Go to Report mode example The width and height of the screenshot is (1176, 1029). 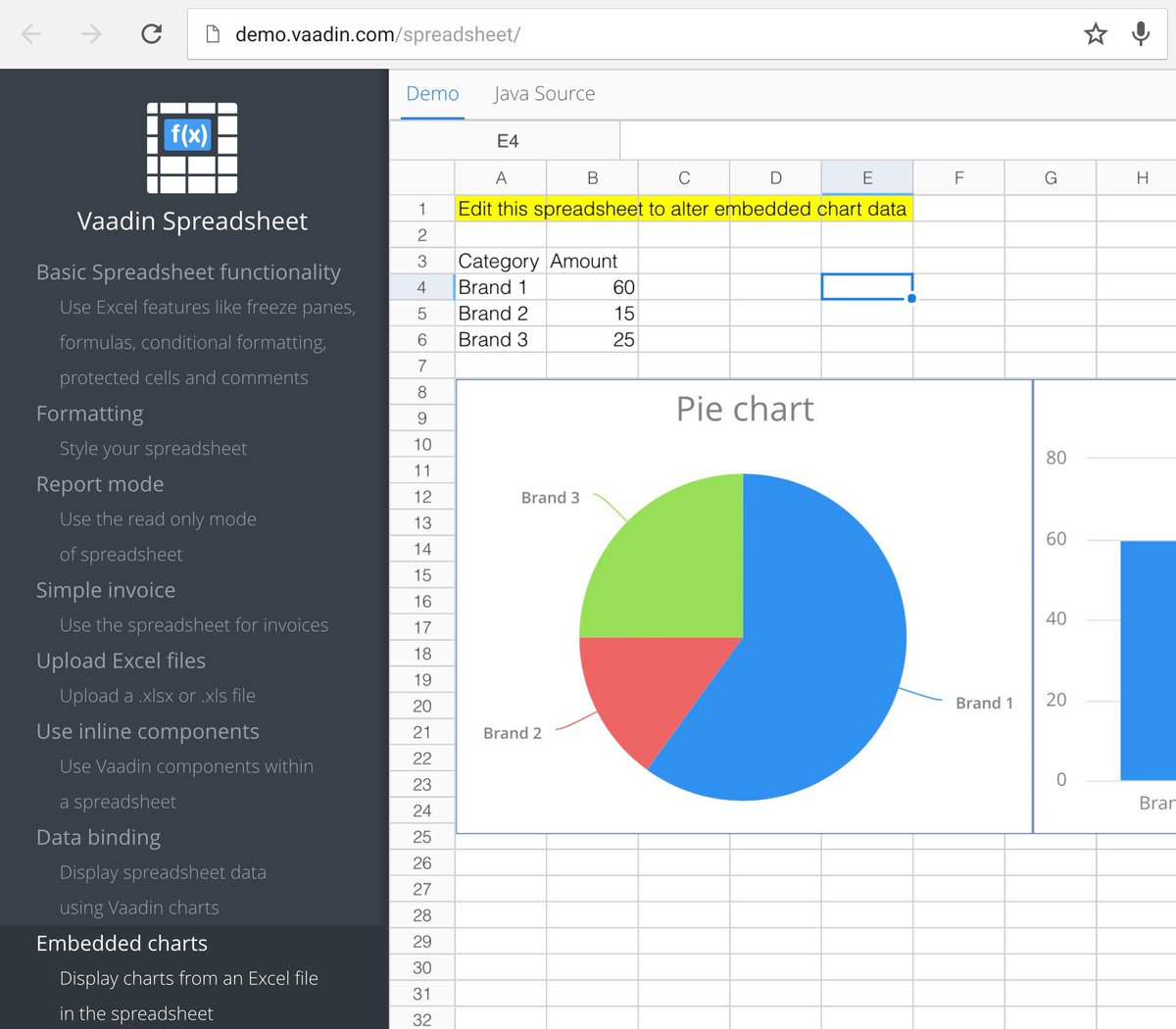tap(100, 484)
